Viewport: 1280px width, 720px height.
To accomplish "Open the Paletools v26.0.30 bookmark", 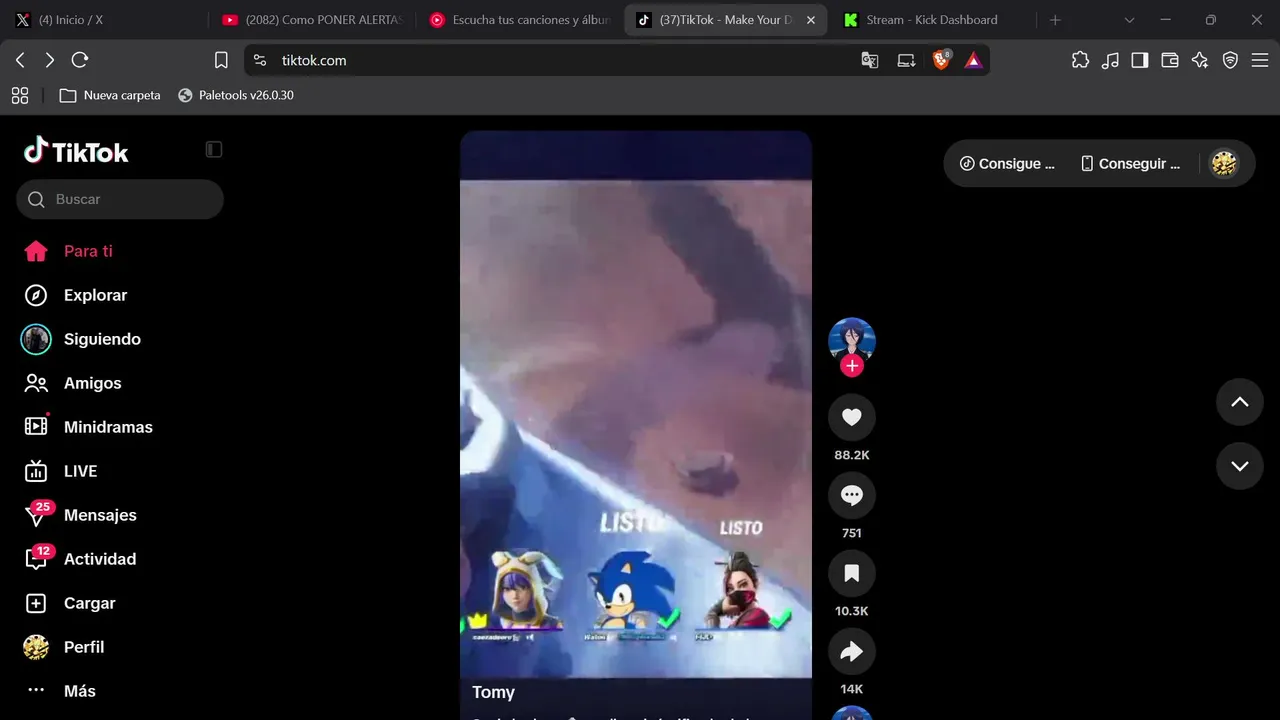I will tap(236, 95).
